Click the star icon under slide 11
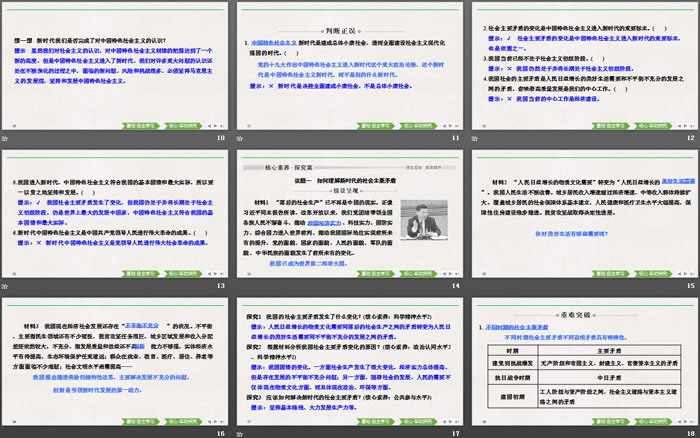 pos(240,139)
